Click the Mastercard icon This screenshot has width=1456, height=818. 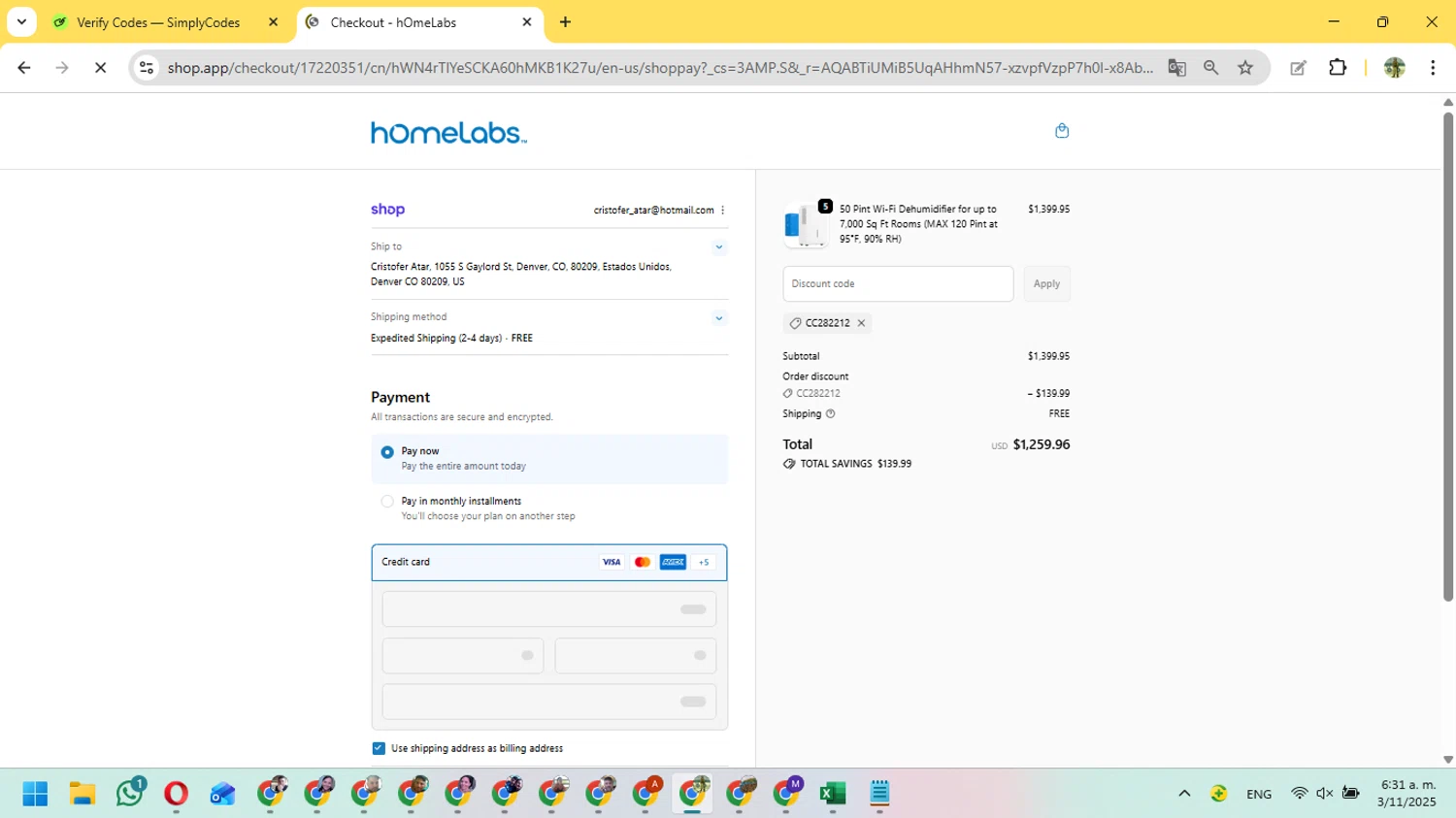click(642, 562)
